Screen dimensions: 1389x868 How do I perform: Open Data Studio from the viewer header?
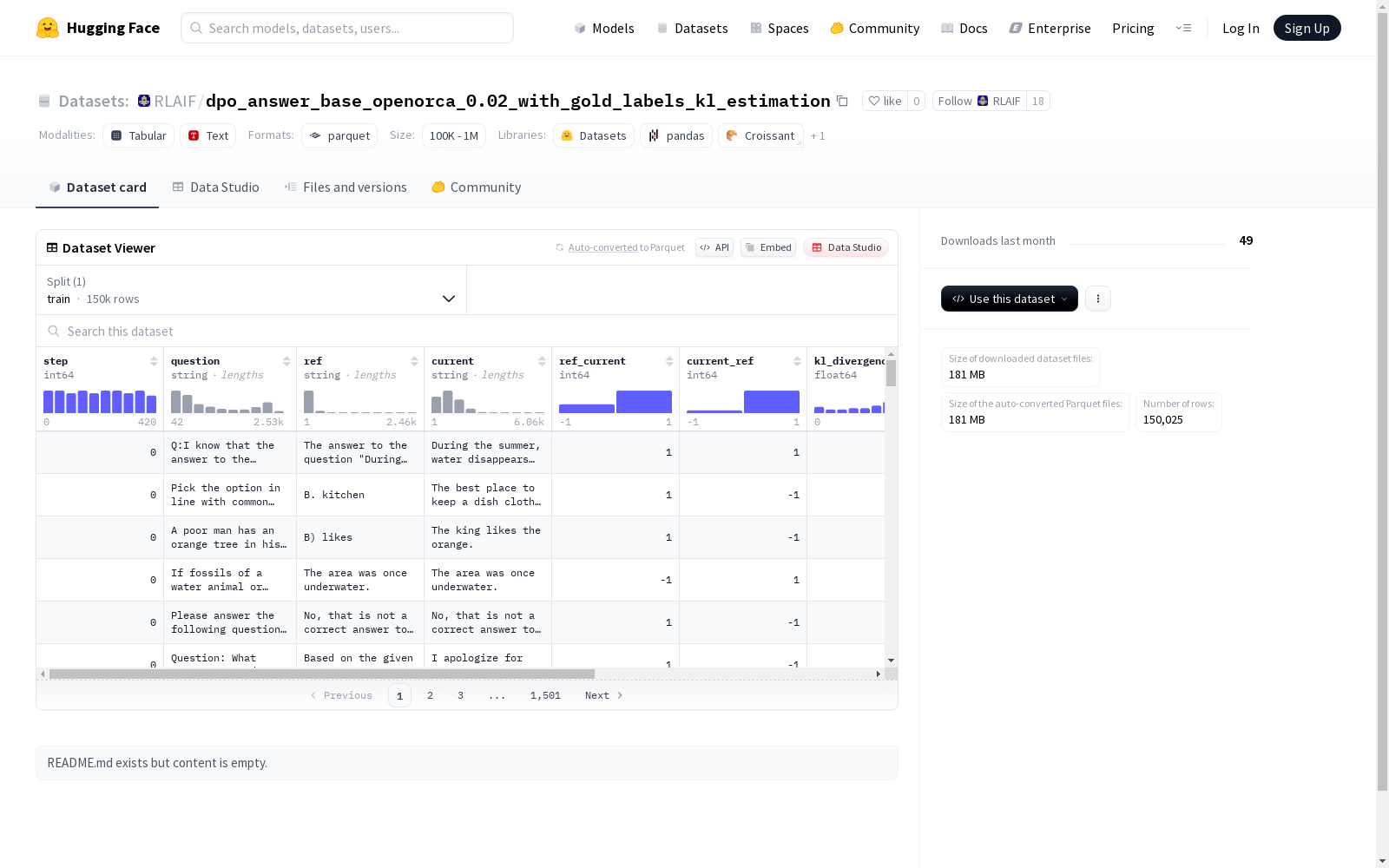(846, 247)
